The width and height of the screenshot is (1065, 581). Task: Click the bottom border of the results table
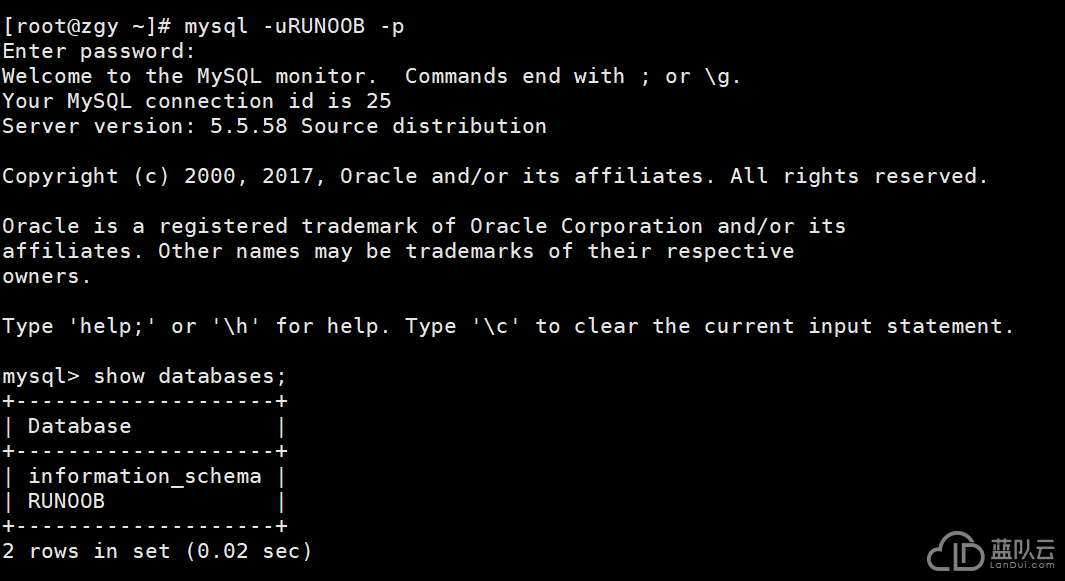coord(144,526)
